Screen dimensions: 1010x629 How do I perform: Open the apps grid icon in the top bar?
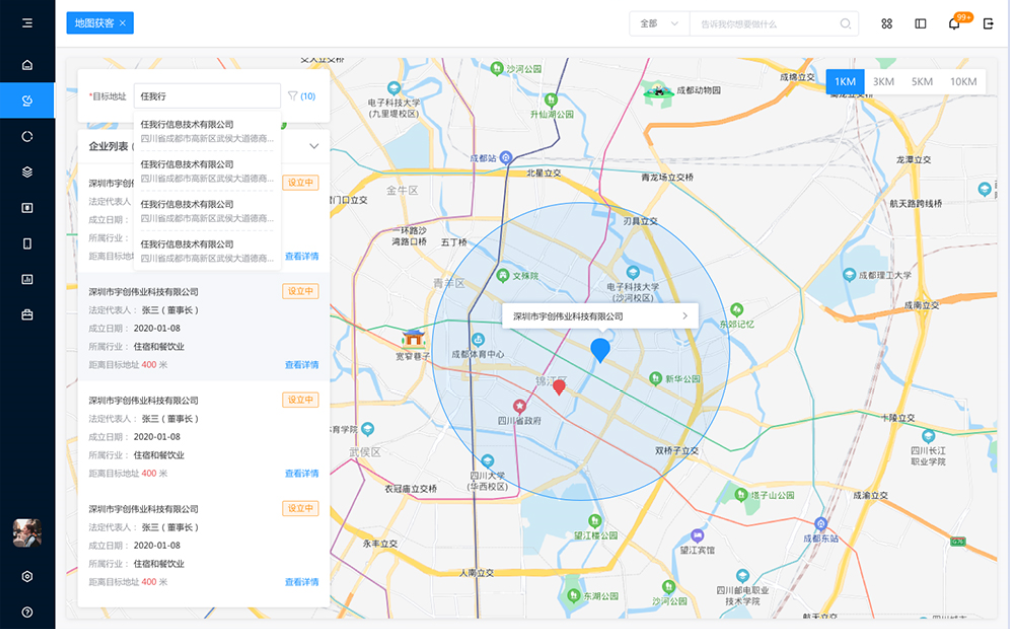pos(887,24)
